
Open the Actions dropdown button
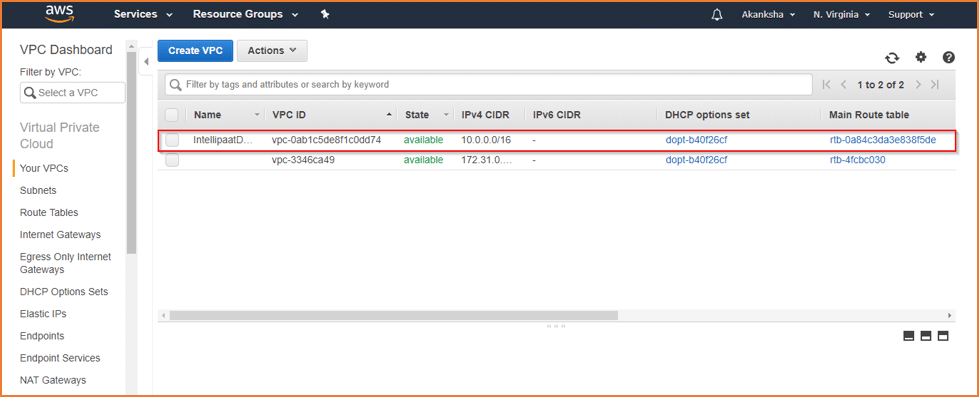272,51
